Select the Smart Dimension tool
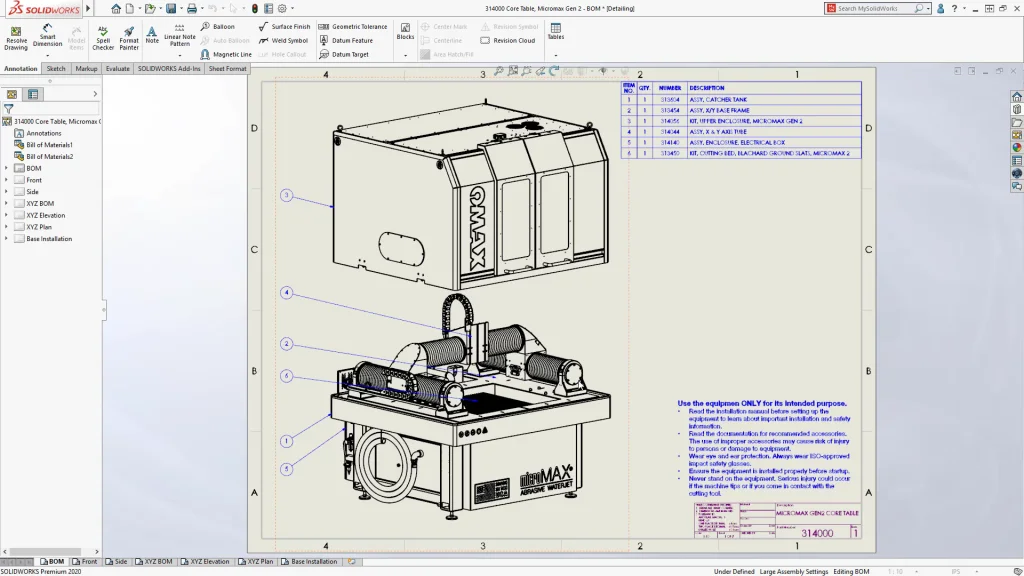 47,36
